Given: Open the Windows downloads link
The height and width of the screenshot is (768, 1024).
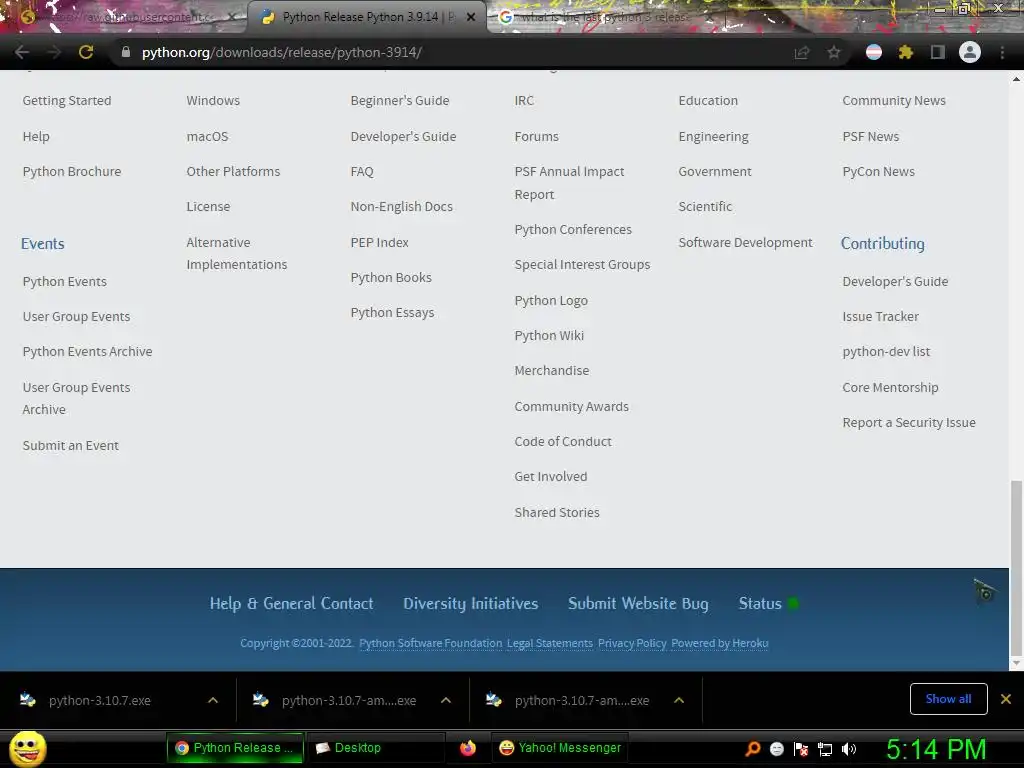Looking at the screenshot, I should point(213,101).
